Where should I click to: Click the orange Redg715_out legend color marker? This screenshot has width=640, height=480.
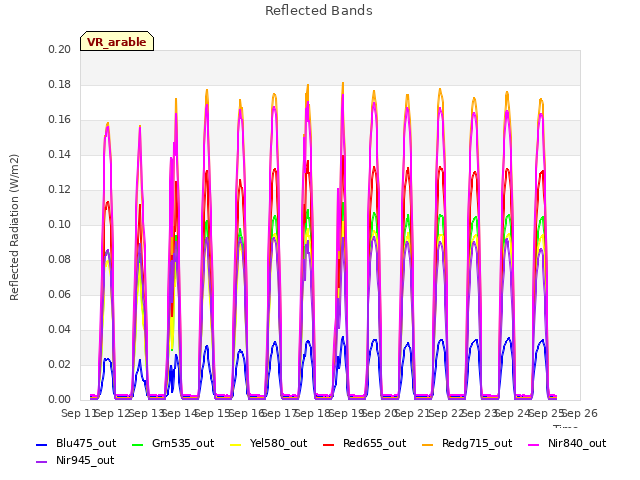pyautogui.click(x=428, y=444)
